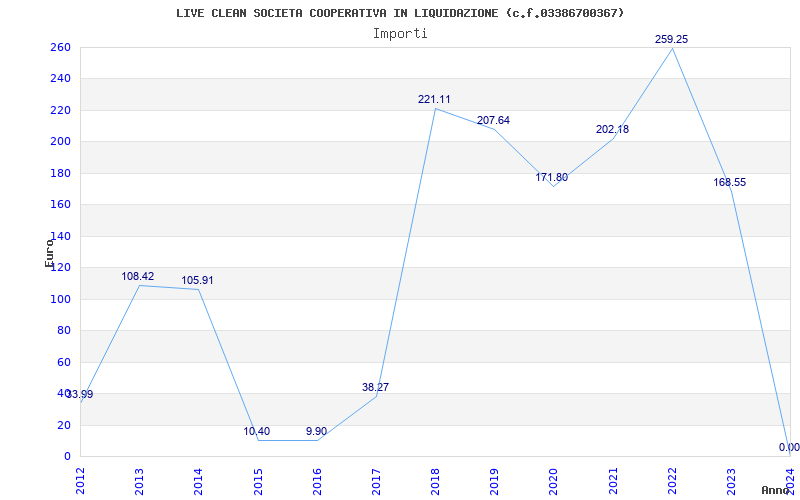This screenshot has height=500, width=800.
Task: Click the 20 y-axis tick label
Action: tap(63, 425)
